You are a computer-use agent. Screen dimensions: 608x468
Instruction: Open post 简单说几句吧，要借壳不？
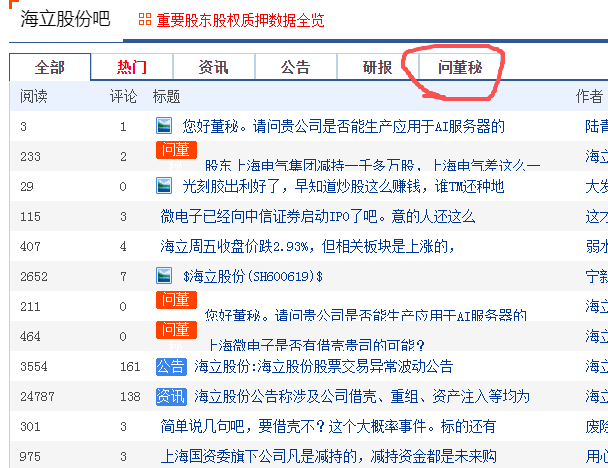(x=328, y=427)
